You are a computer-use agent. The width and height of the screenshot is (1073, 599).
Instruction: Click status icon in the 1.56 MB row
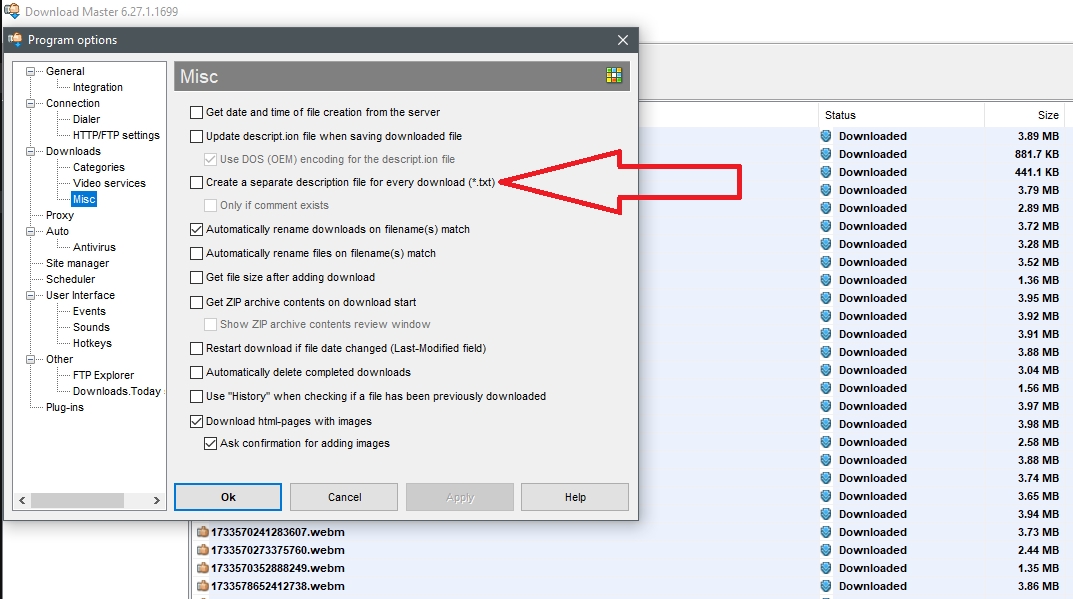826,388
